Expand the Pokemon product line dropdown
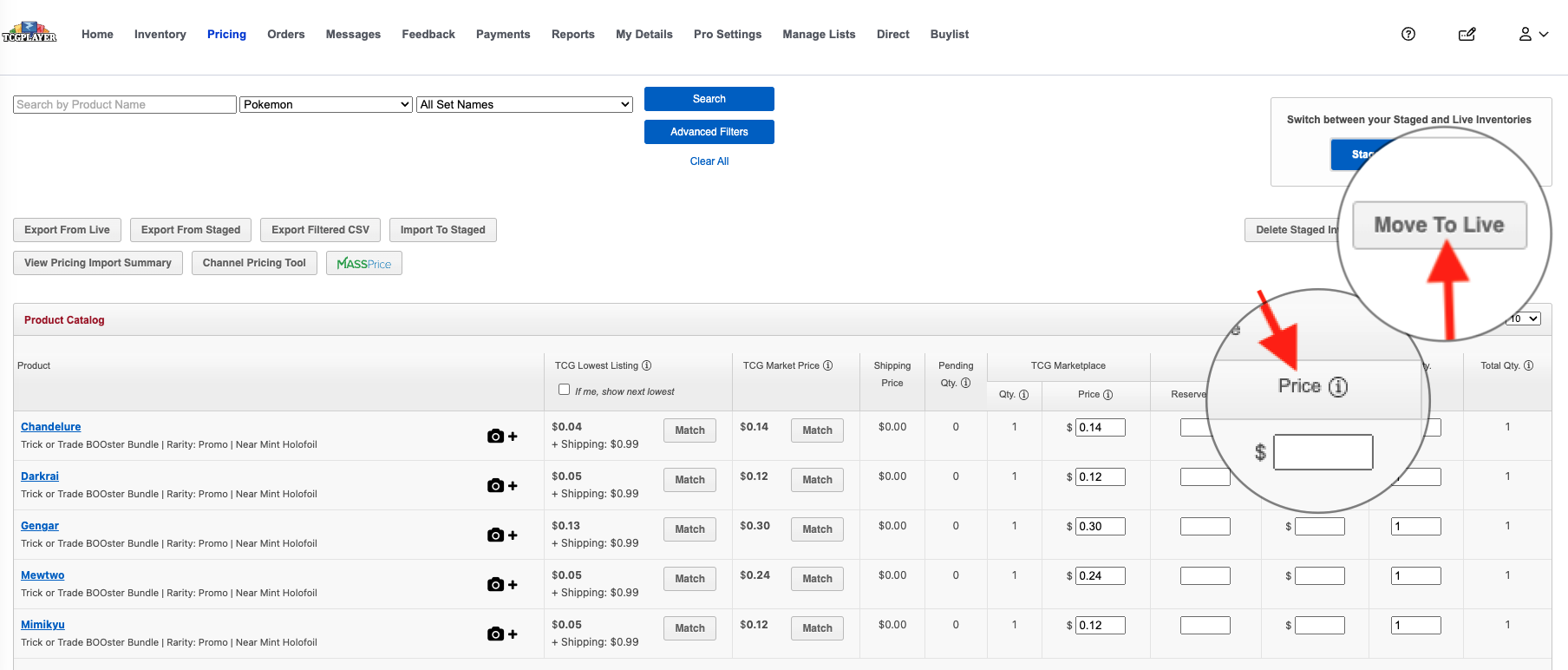Screen dimensions: 1568x670 point(326,104)
